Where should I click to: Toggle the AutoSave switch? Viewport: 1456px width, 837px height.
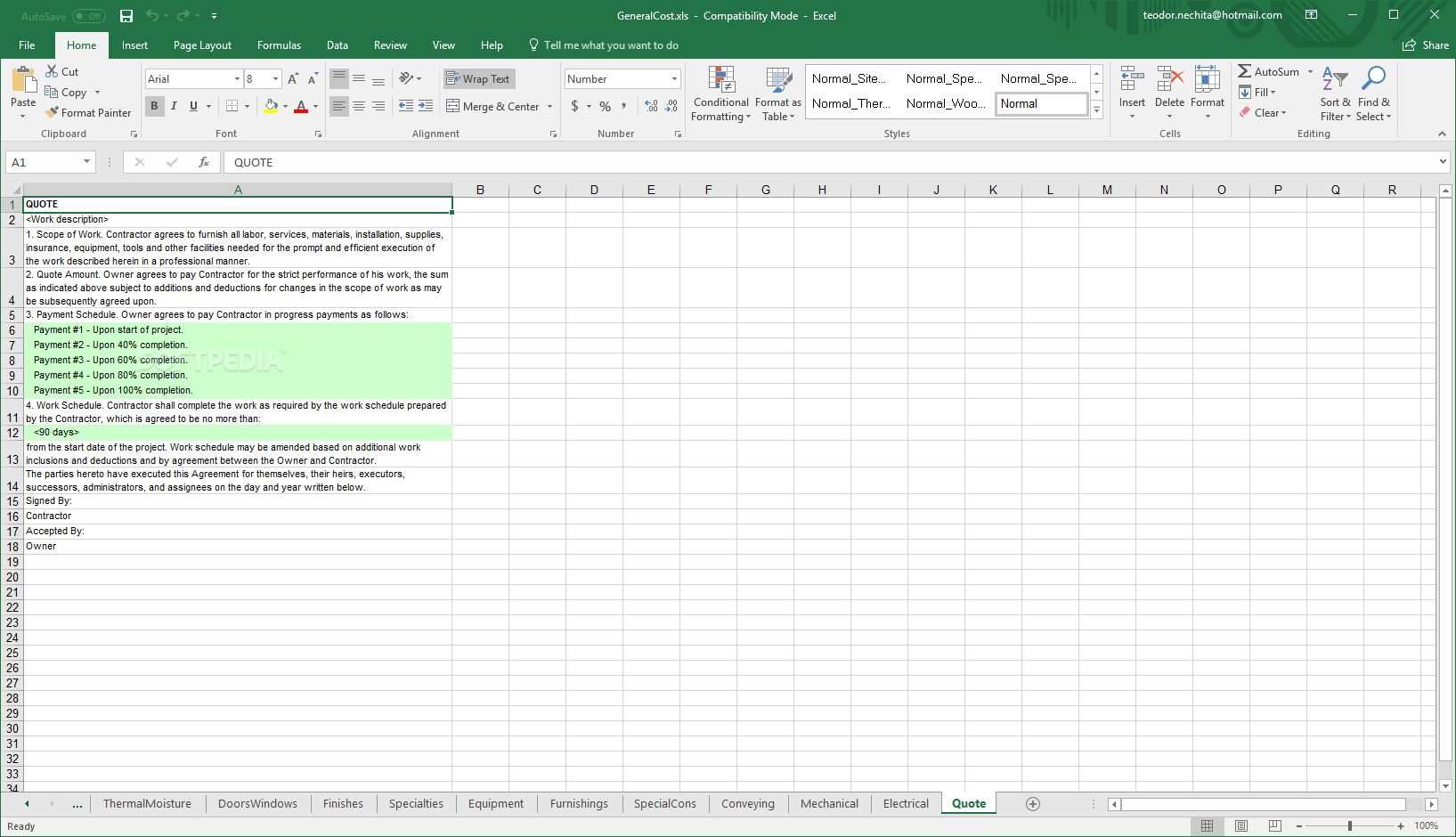coord(89,16)
